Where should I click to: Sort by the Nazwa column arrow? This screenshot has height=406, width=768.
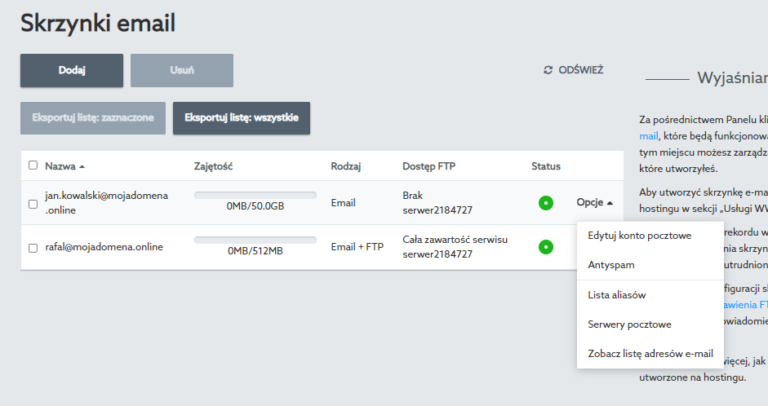82,167
